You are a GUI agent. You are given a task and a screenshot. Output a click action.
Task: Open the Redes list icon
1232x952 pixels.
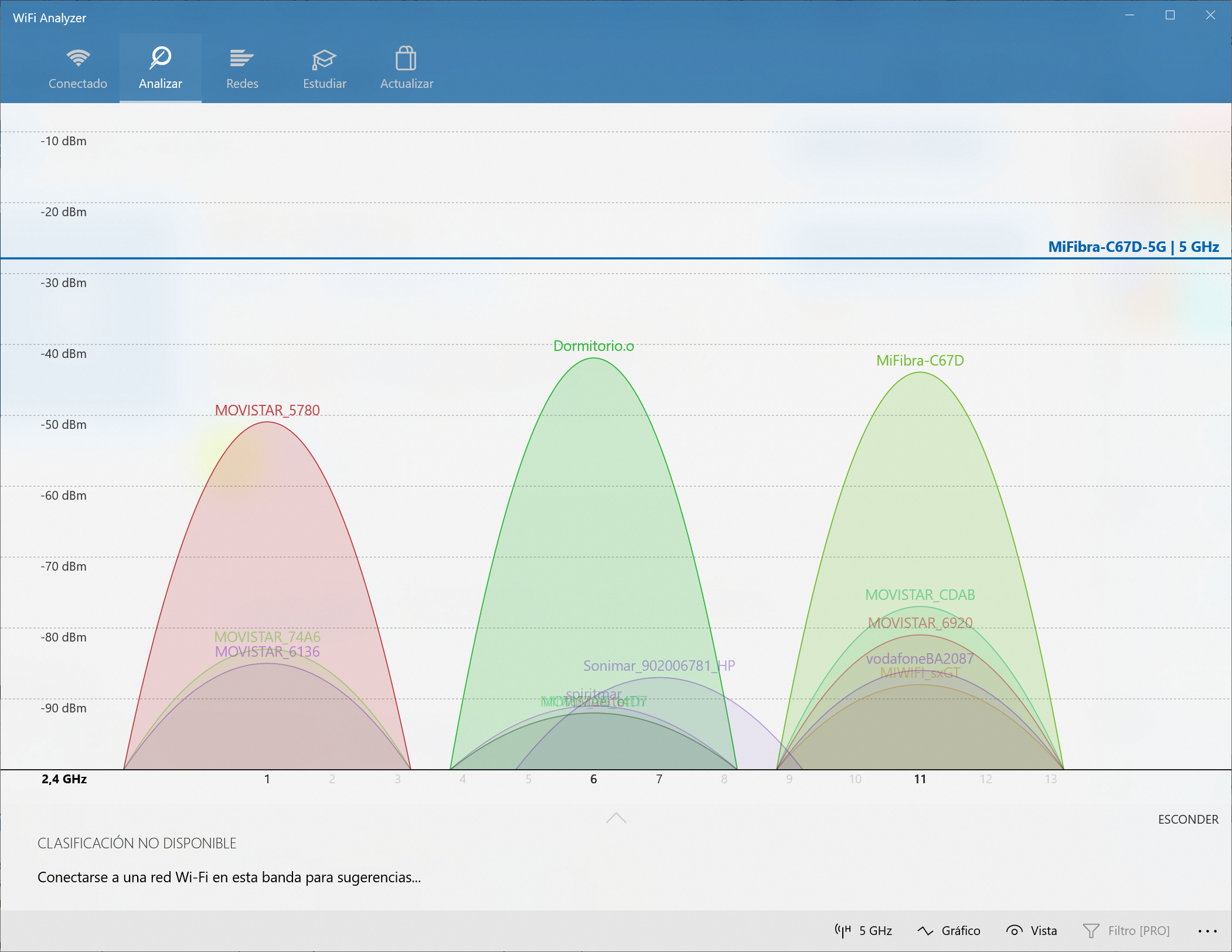(241, 58)
